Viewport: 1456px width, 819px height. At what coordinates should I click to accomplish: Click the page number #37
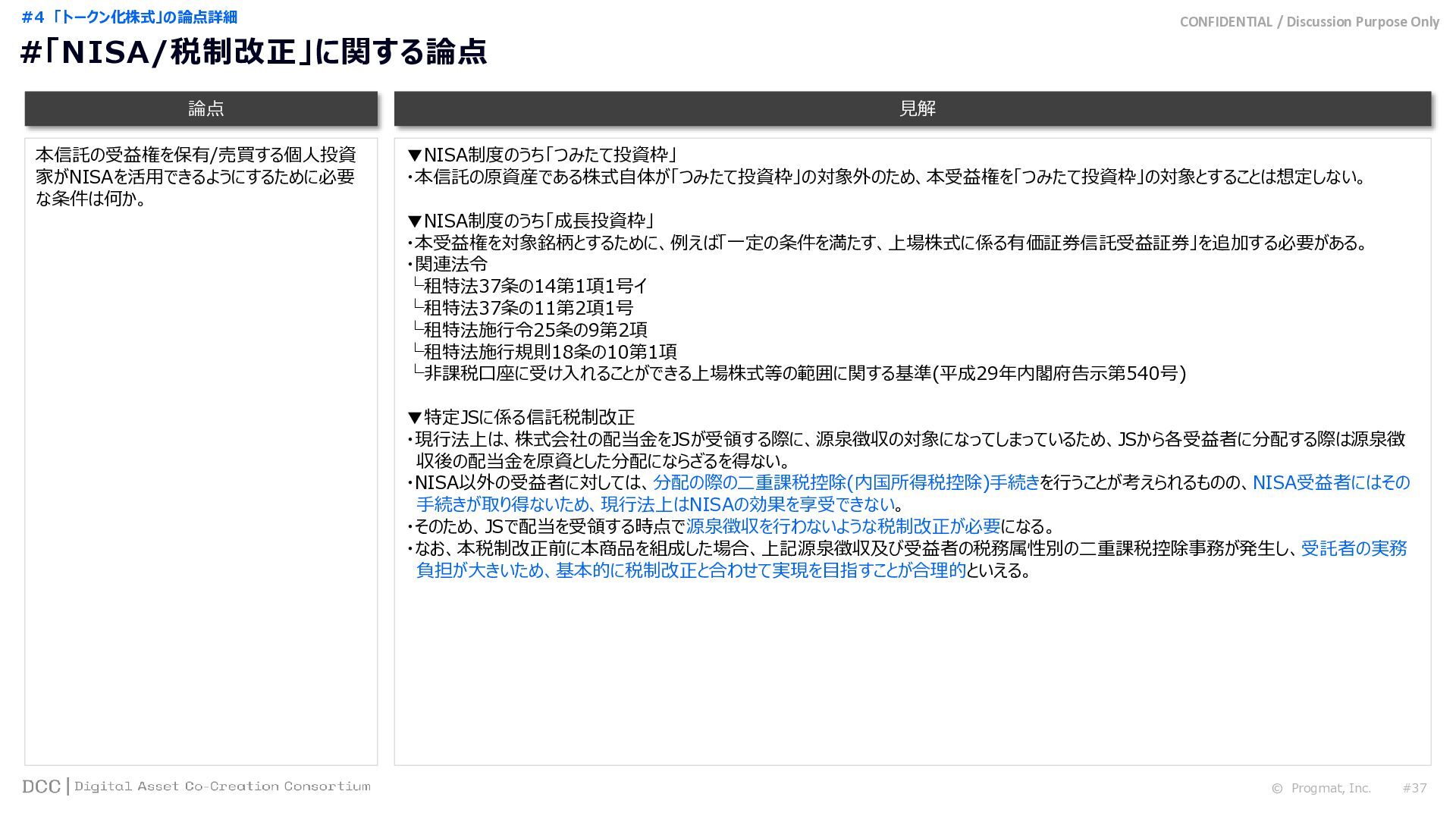pyautogui.click(x=1414, y=788)
